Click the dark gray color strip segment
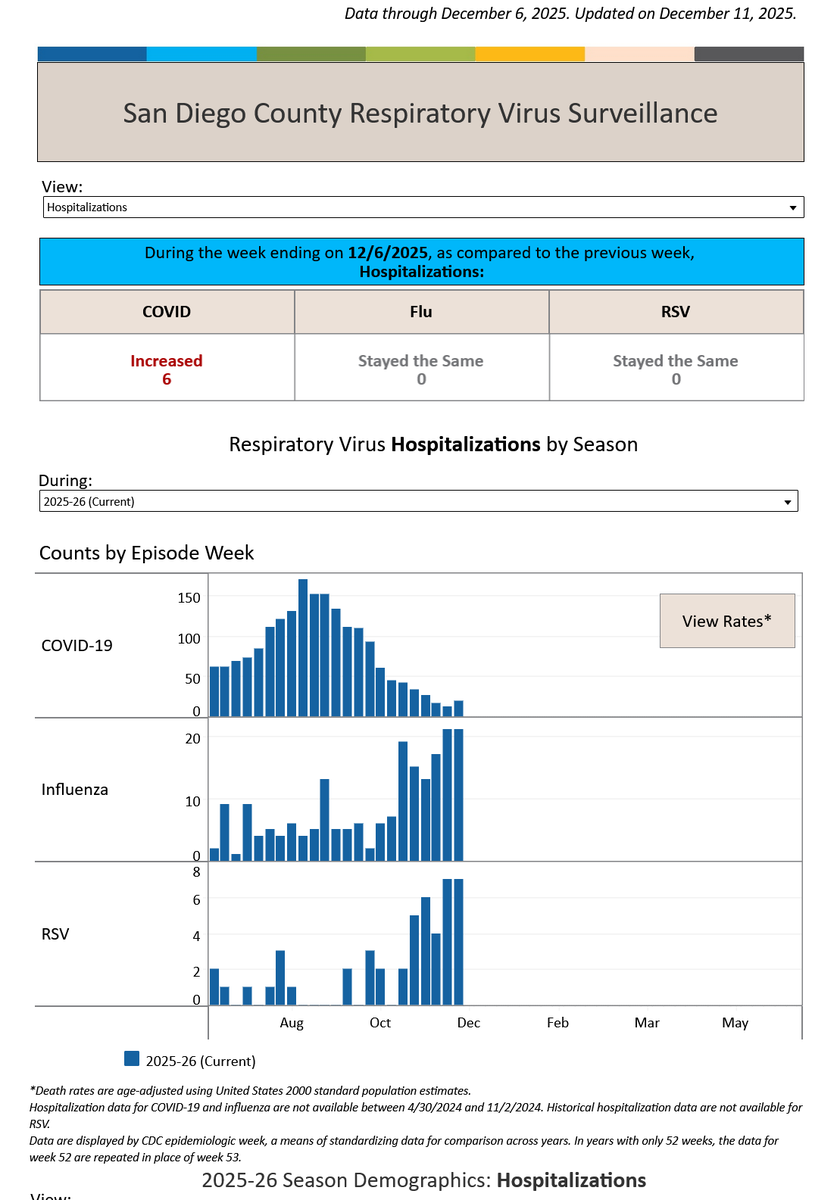Image resolution: width=837 pixels, height=1200 pixels. pos(749,54)
